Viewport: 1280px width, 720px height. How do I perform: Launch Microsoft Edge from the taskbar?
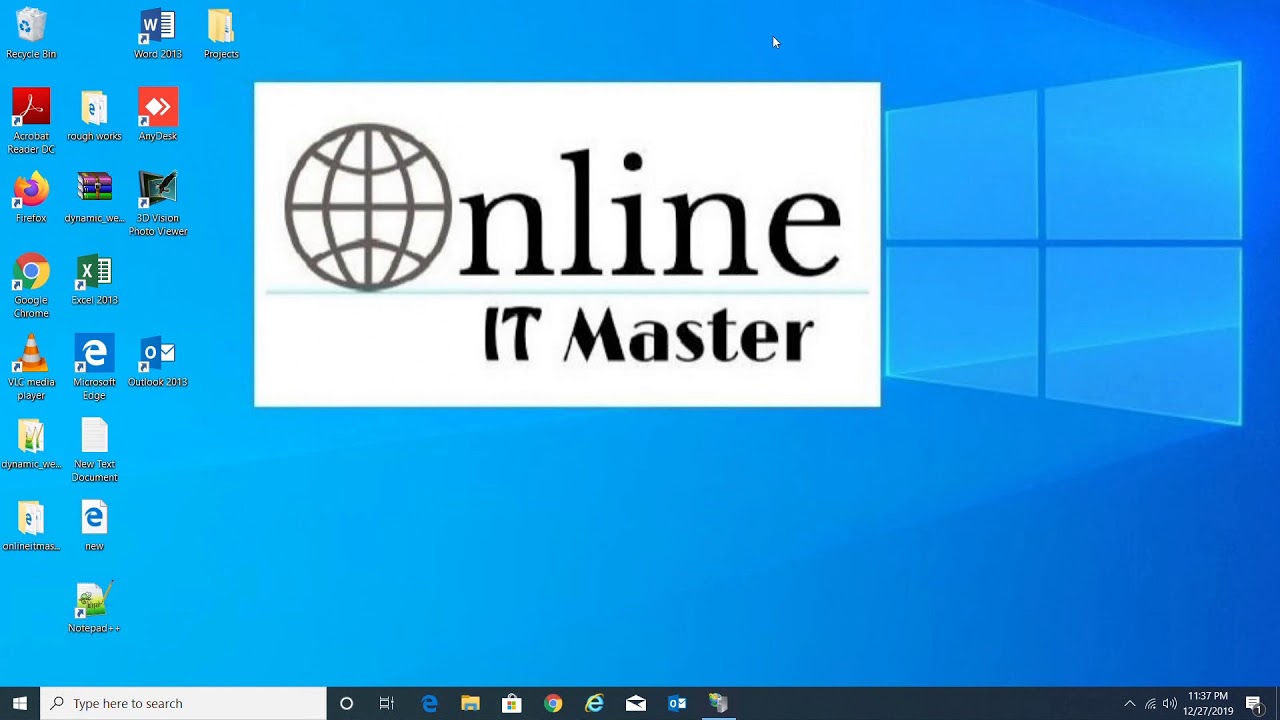coord(429,703)
